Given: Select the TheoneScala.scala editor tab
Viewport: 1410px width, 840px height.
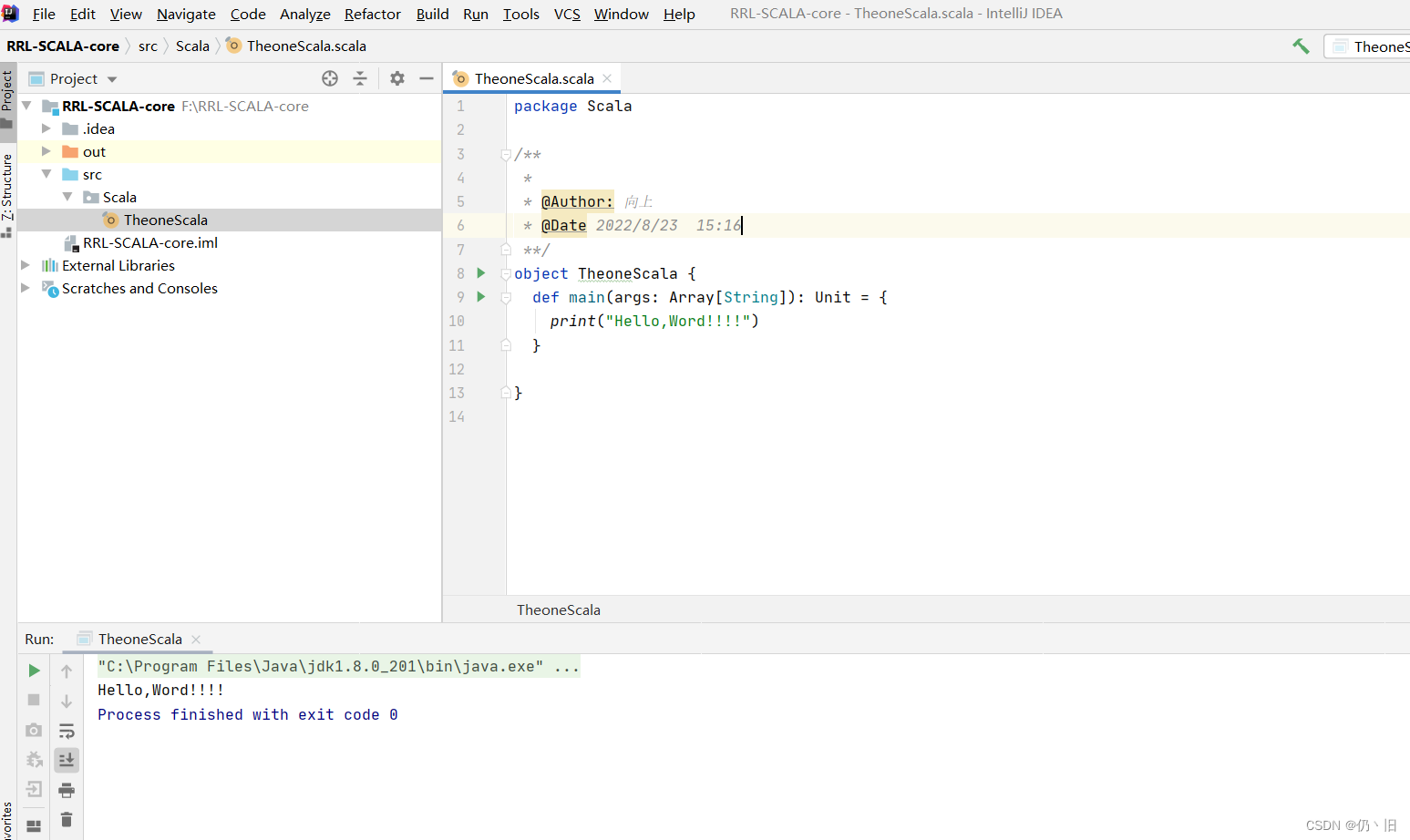Looking at the screenshot, I should [531, 78].
